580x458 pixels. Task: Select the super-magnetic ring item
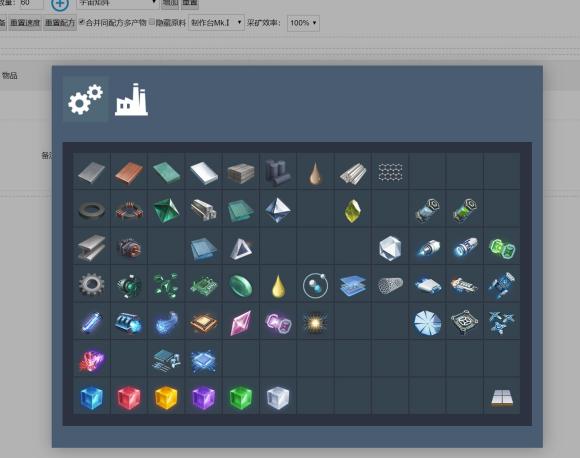pos(129,323)
